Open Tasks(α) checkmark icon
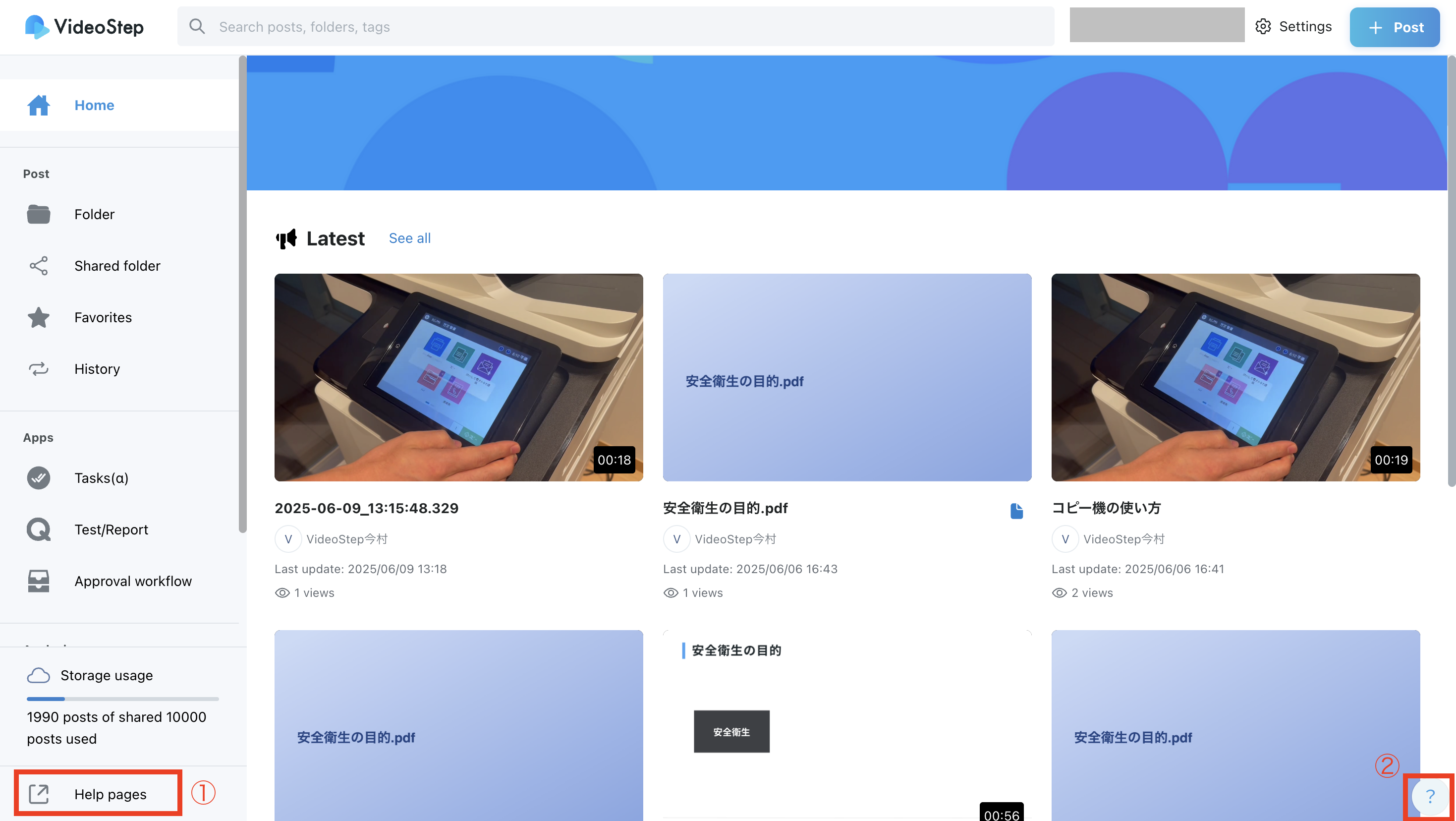 pos(39,478)
